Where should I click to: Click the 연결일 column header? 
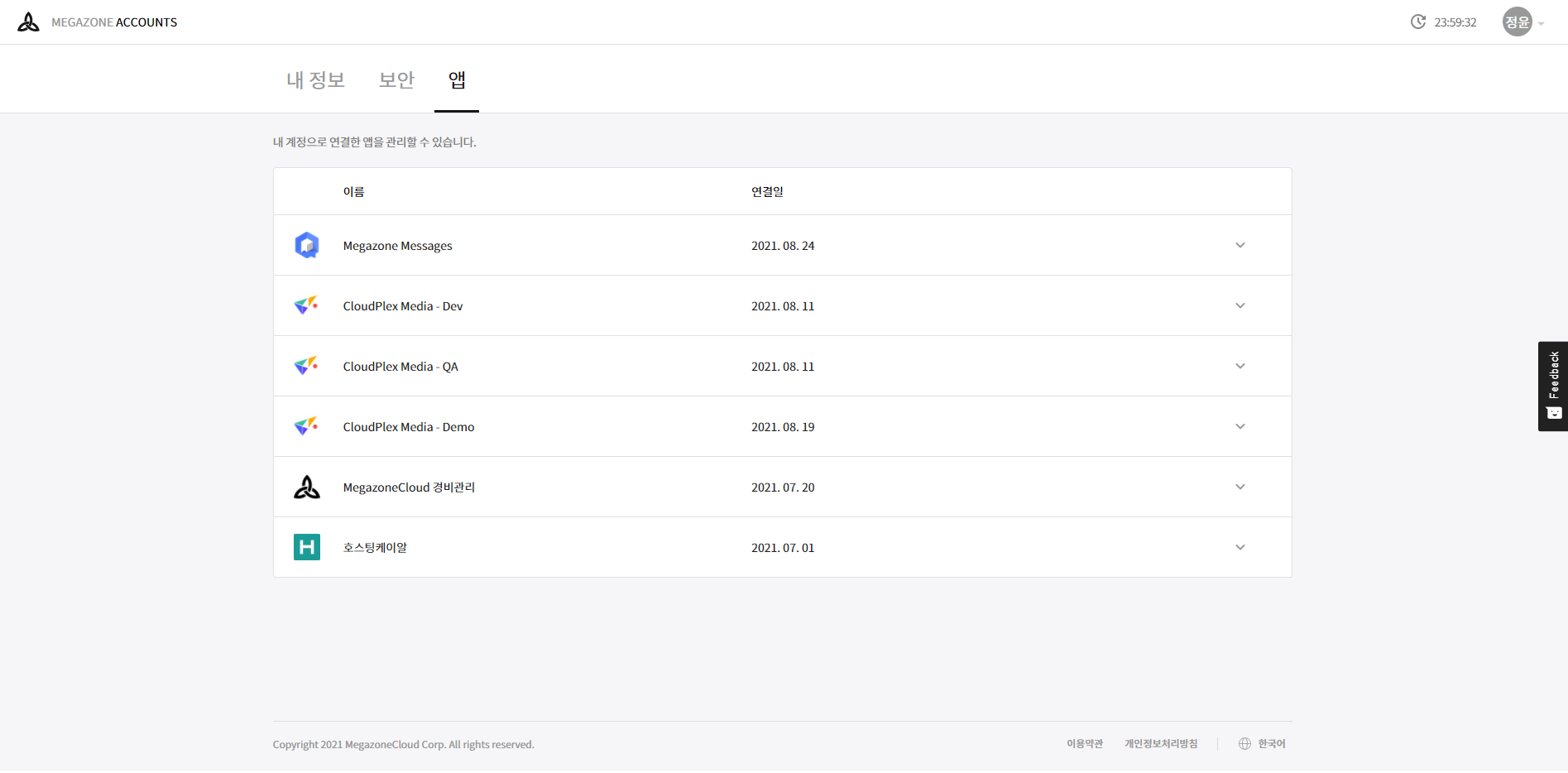(x=767, y=191)
